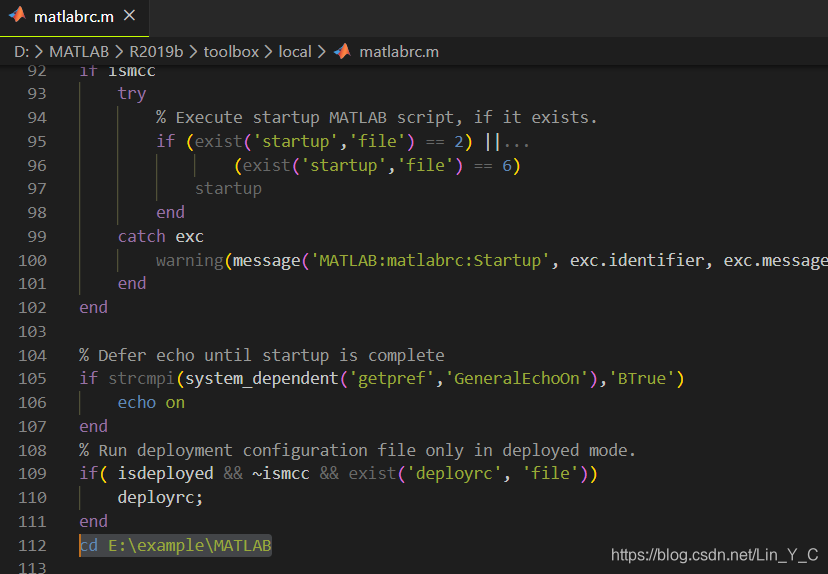
Task: Click the number 6 on line 96
Action: pos(507,166)
